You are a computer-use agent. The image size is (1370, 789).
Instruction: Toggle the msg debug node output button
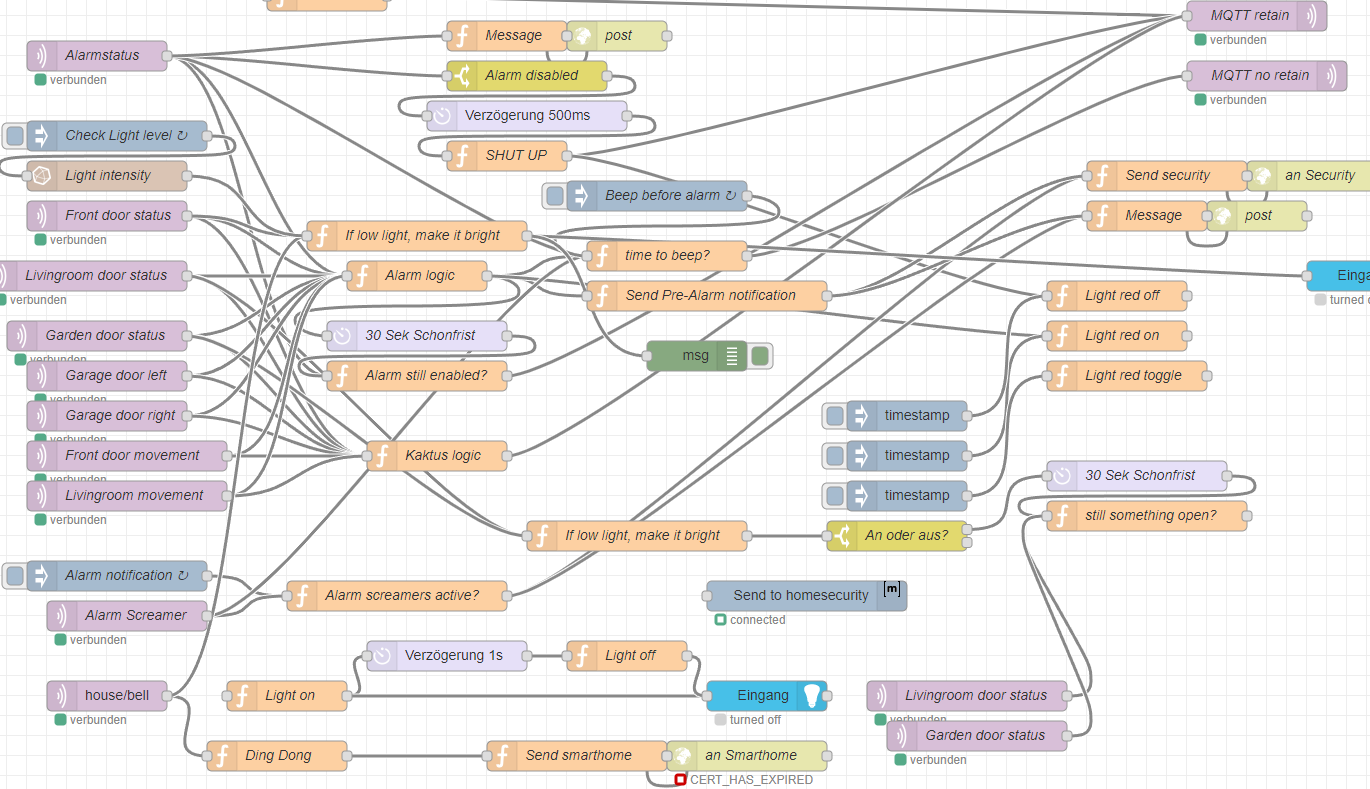[x=761, y=356]
